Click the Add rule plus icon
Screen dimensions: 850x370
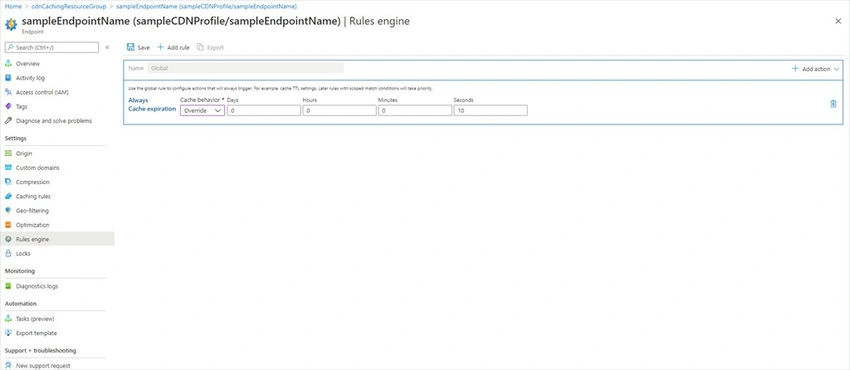coord(160,47)
